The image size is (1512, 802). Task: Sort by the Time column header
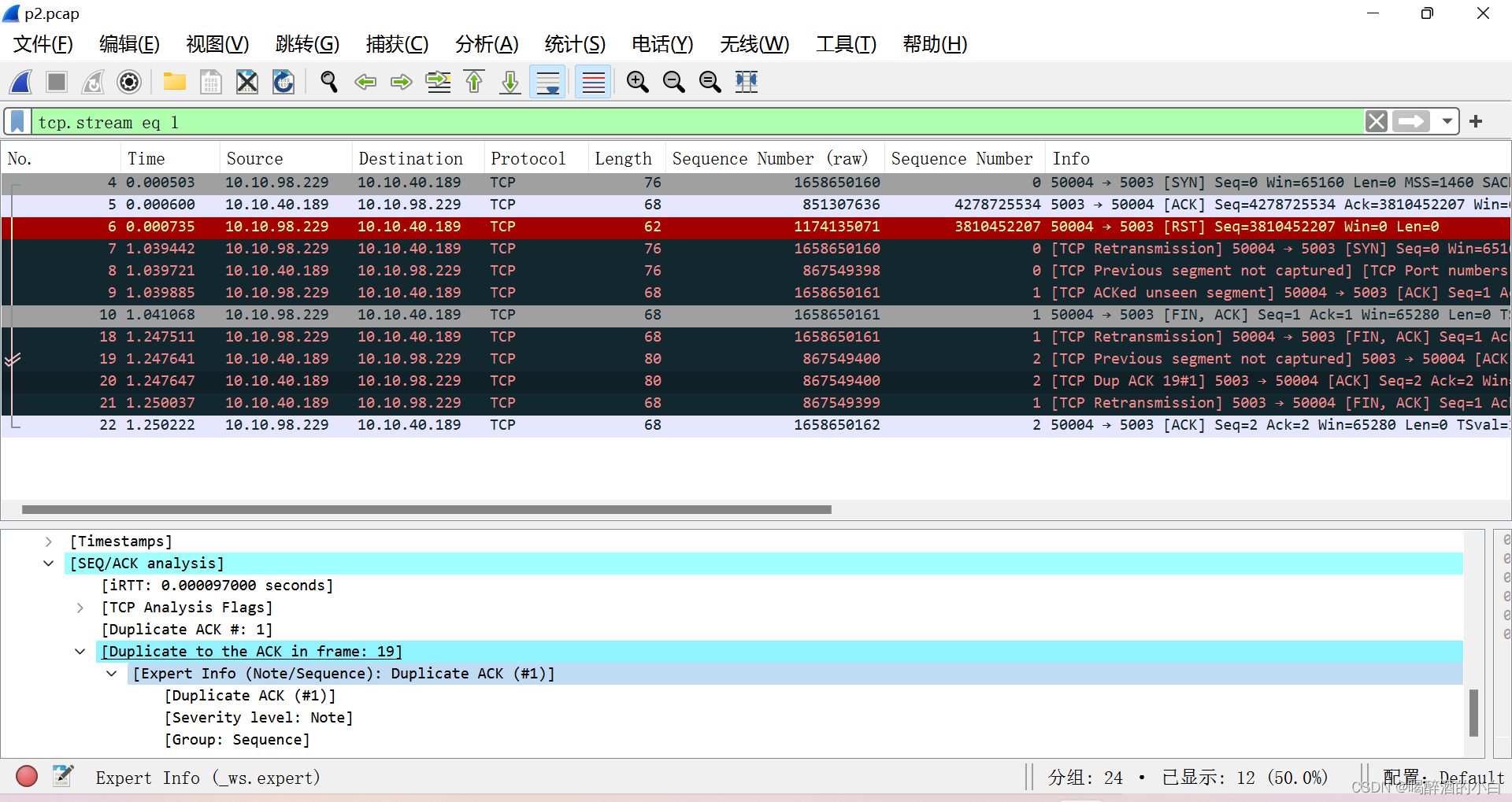[171, 159]
